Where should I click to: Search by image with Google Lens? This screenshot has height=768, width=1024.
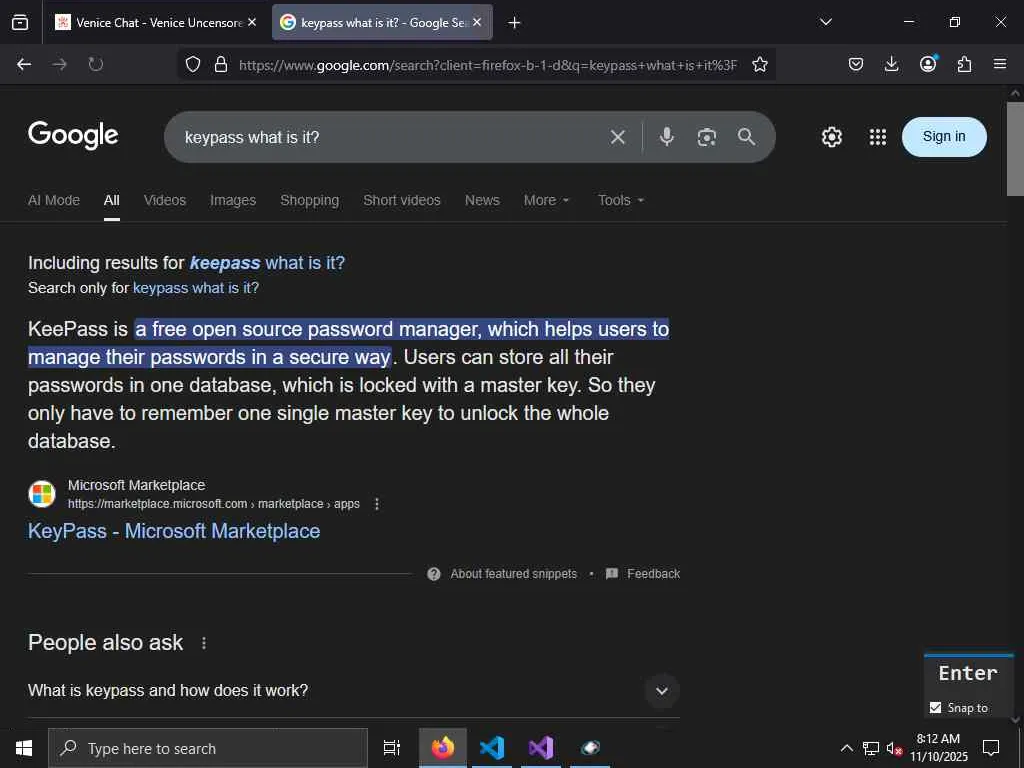[x=707, y=137]
